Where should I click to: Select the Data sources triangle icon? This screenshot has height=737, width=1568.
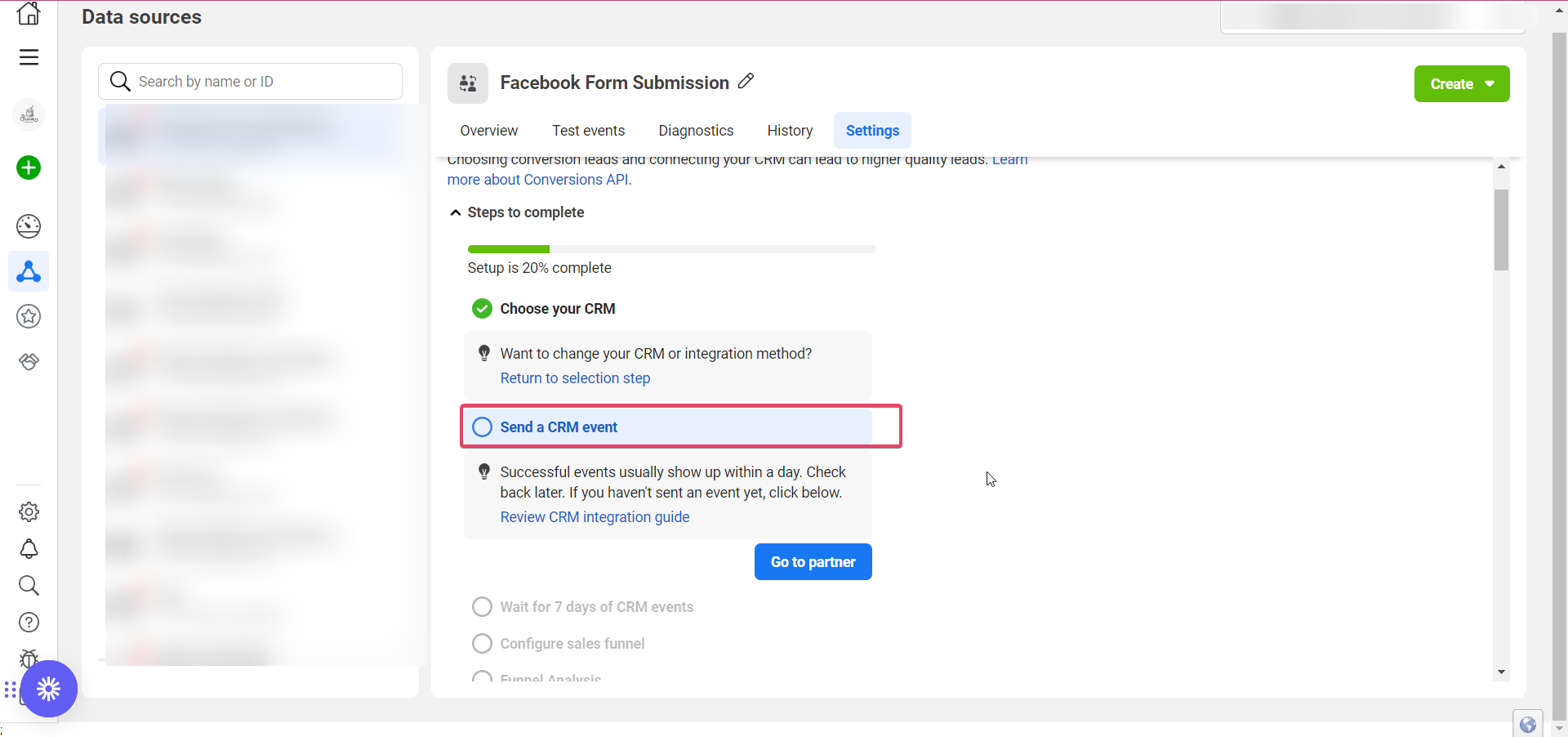(29, 271)
